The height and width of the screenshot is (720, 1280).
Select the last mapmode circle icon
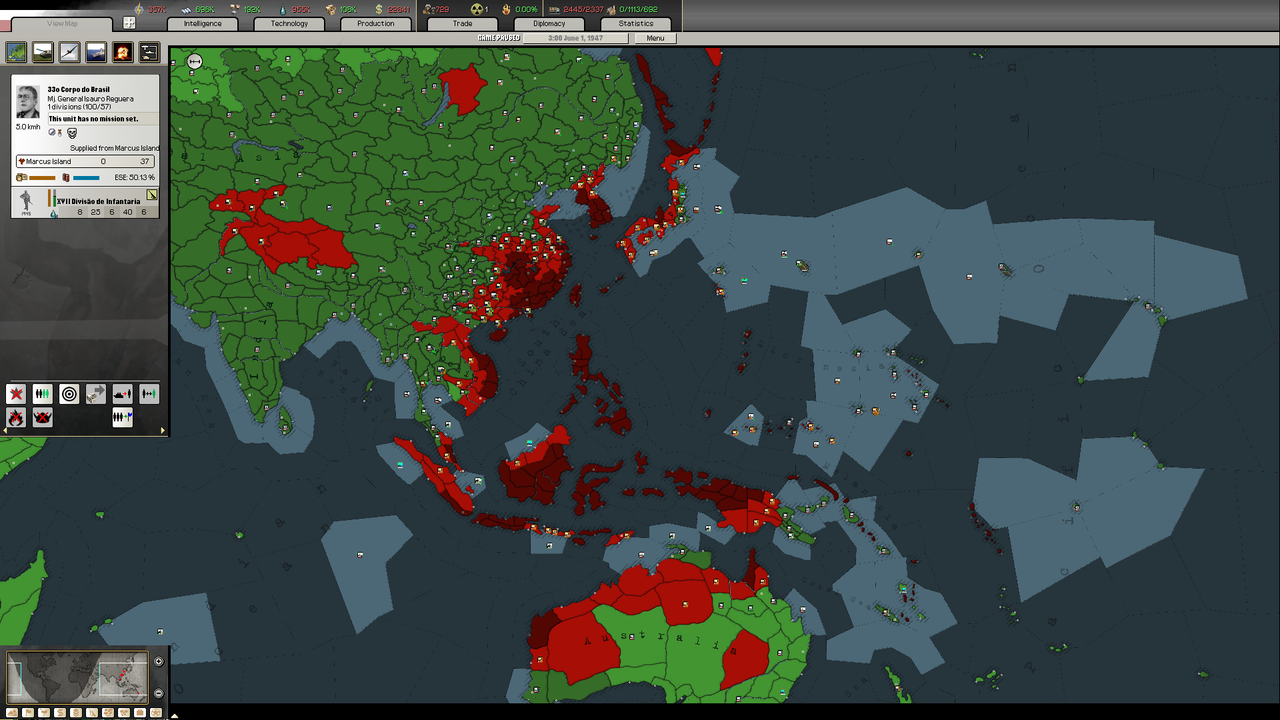click(x=156, y=712)
